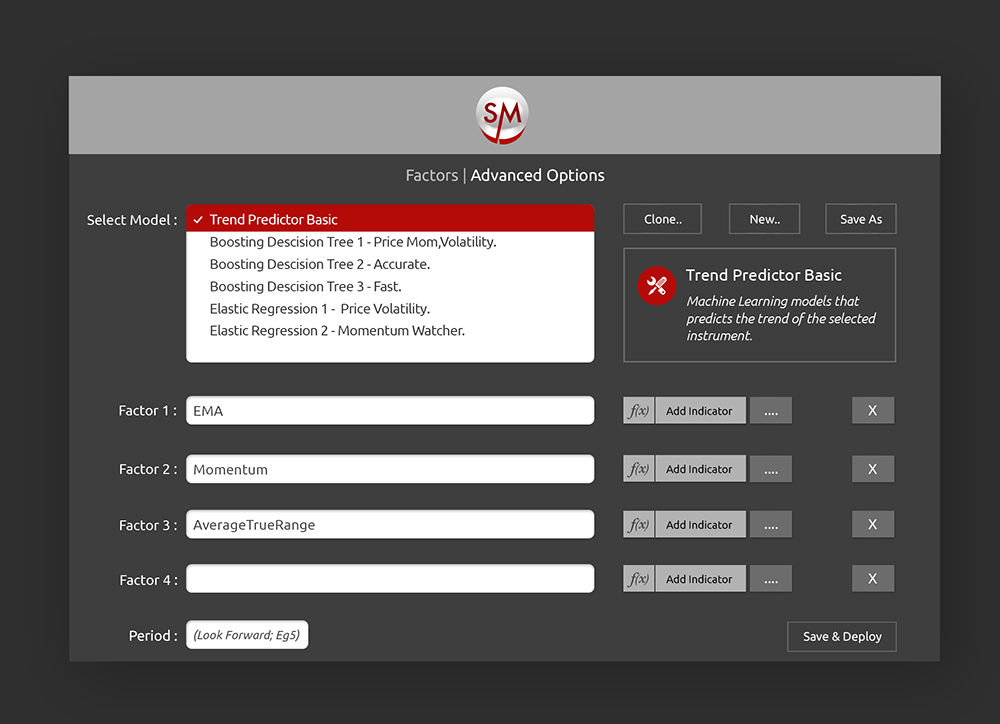The width and height of the screenshot is (1000, 724).
Task: Click the Clone.. button
Action: pos(662,219)
